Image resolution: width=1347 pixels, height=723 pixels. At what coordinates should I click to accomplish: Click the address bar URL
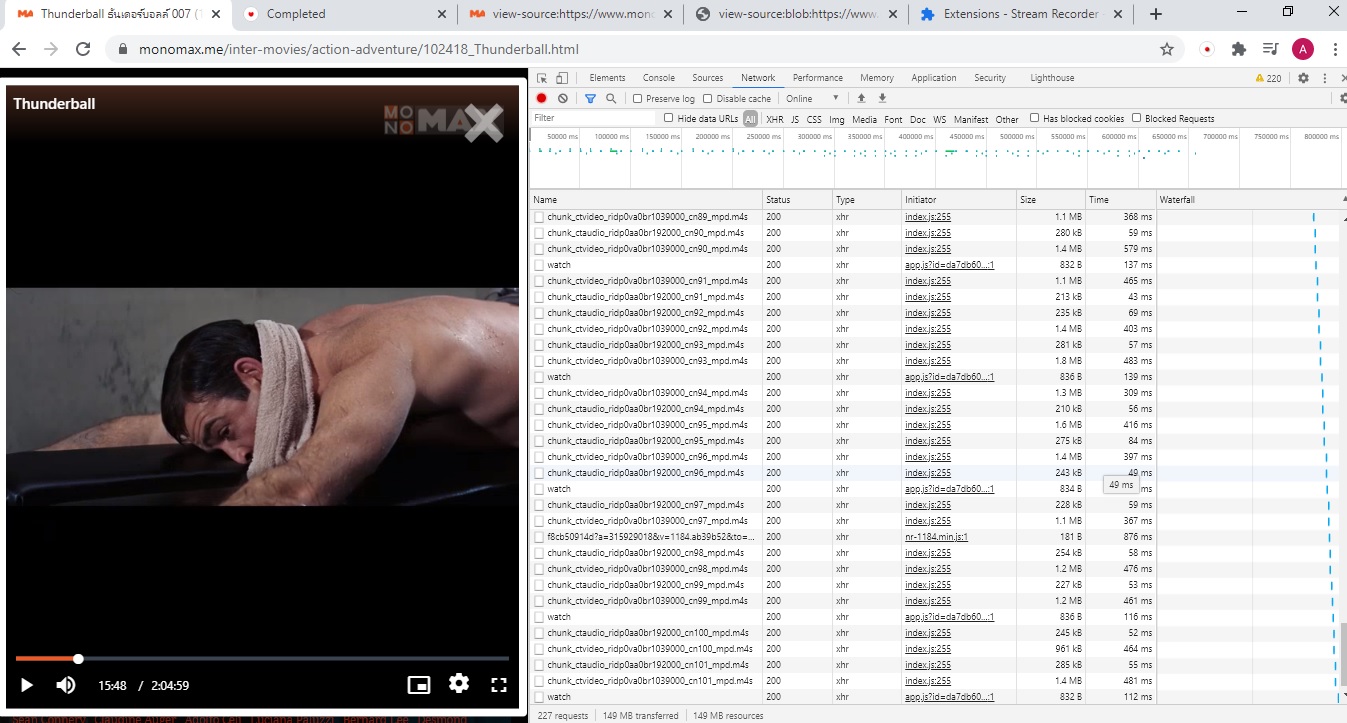pos(359,49)
